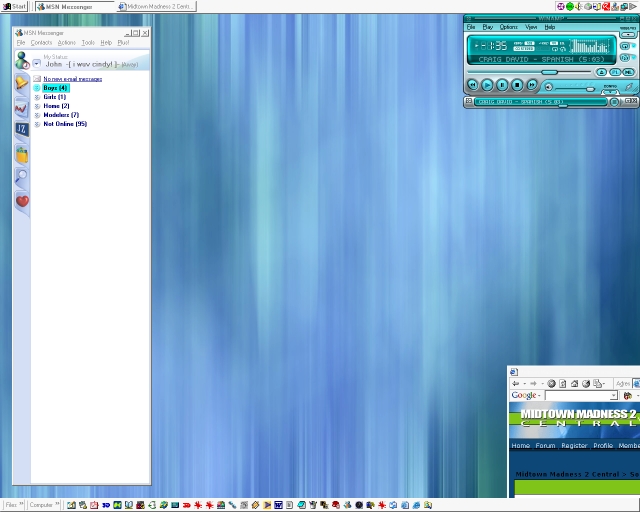The image size is (640, 512).
Task: Click the magnifier search tab in MSN
Action: pyautogui.click(x=22, y=177)
